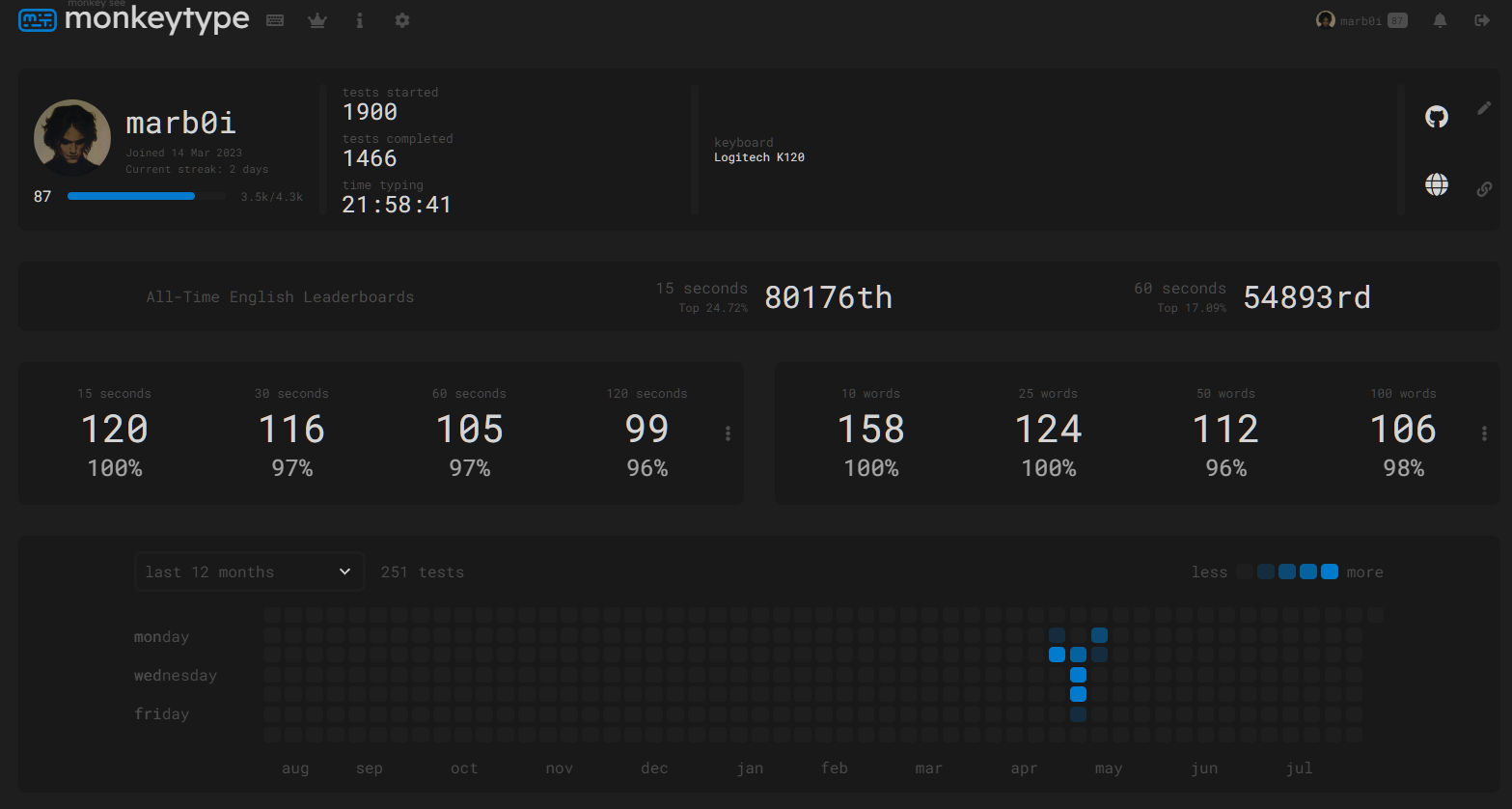Open the typing test keyboard icon
Viewport: 1512px width, 809px height.
275,20
